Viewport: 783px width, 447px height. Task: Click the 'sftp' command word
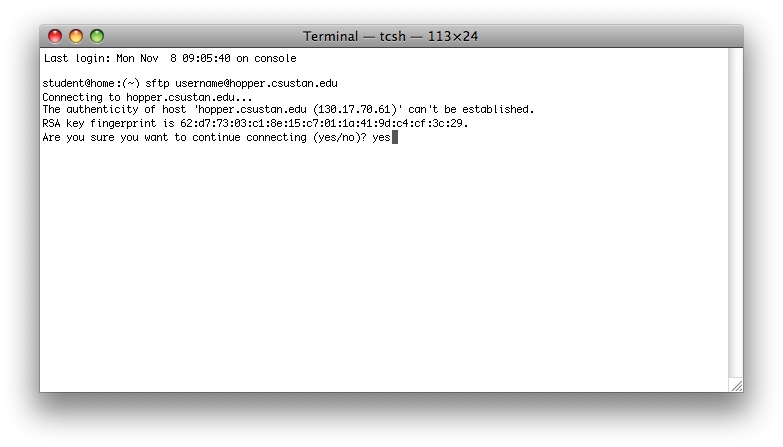pos(157,83)
